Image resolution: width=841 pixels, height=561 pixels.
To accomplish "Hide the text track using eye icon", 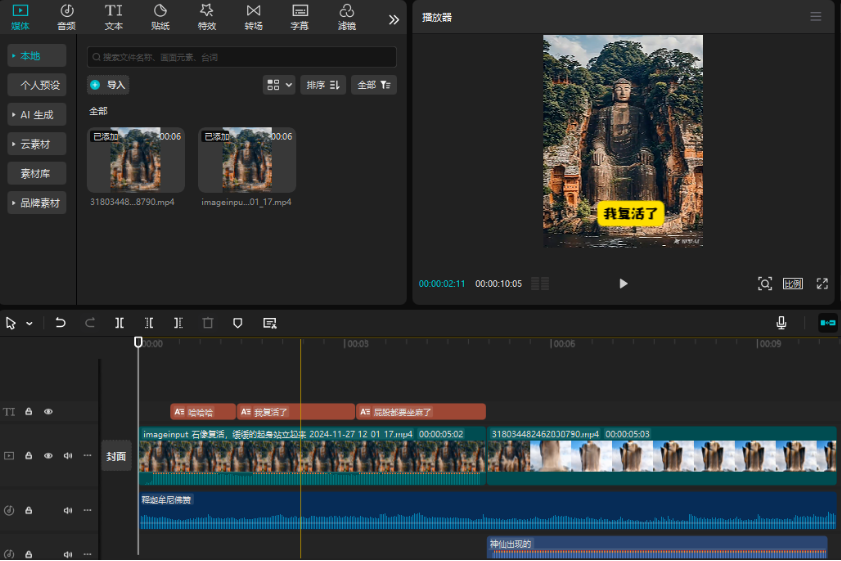I will tap(48, 411).
